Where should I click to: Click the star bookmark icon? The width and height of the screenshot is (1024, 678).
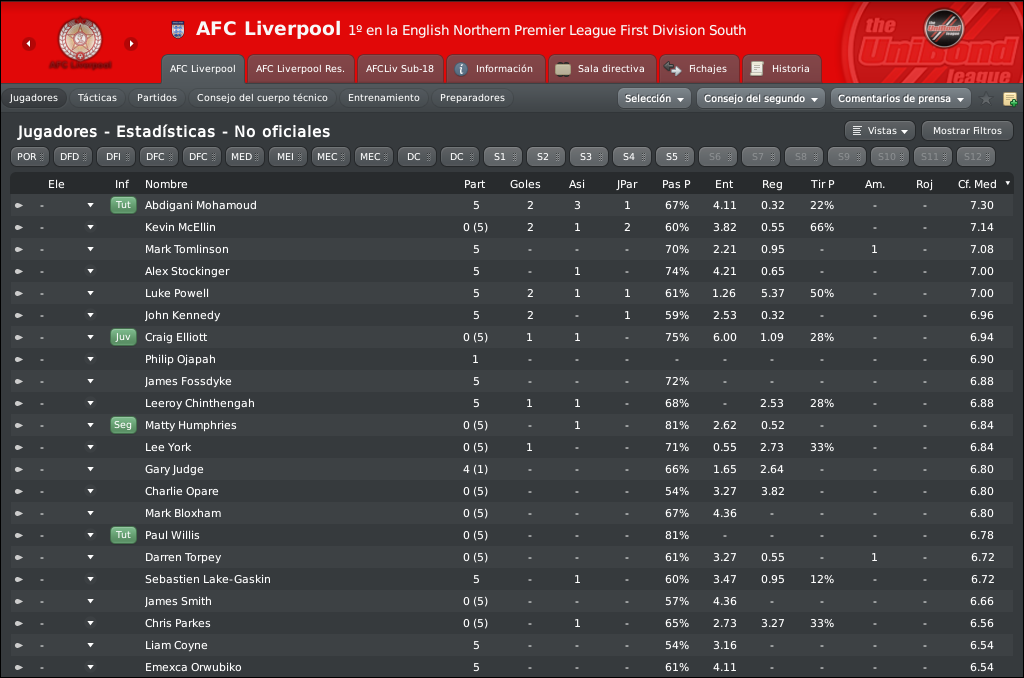point(986,98)
